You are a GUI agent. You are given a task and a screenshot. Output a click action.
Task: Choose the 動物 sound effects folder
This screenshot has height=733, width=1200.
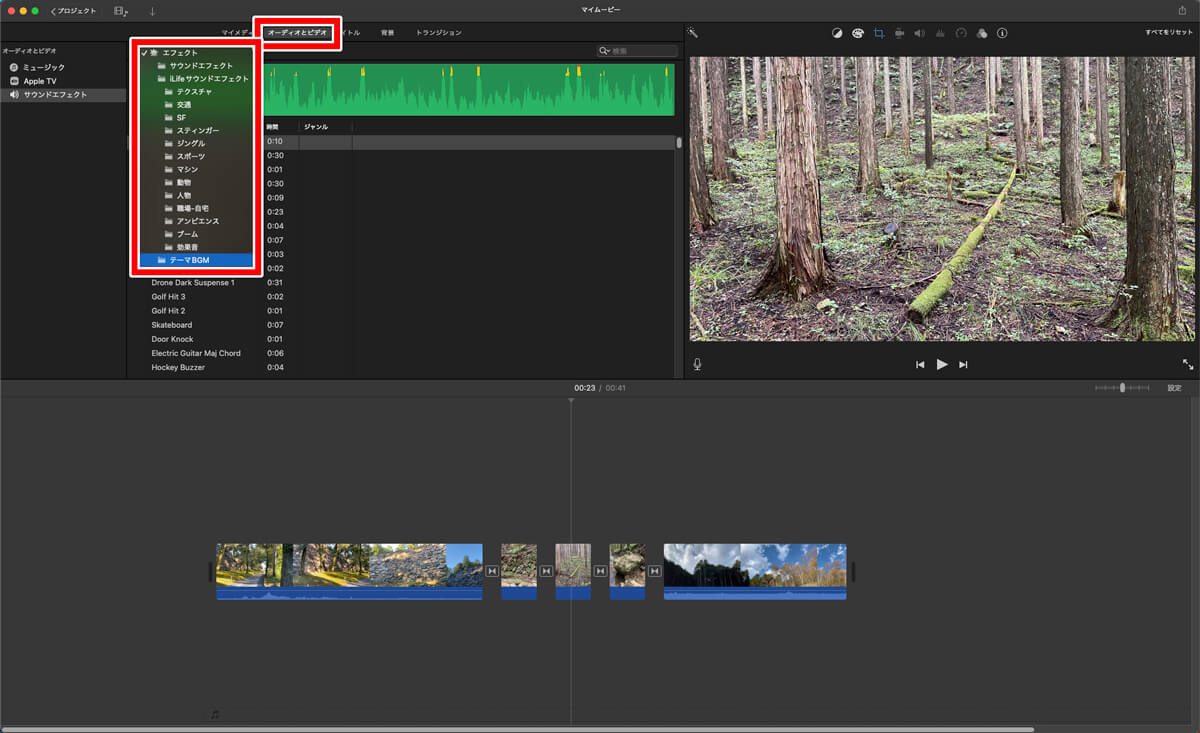click(x=184, y=182)
